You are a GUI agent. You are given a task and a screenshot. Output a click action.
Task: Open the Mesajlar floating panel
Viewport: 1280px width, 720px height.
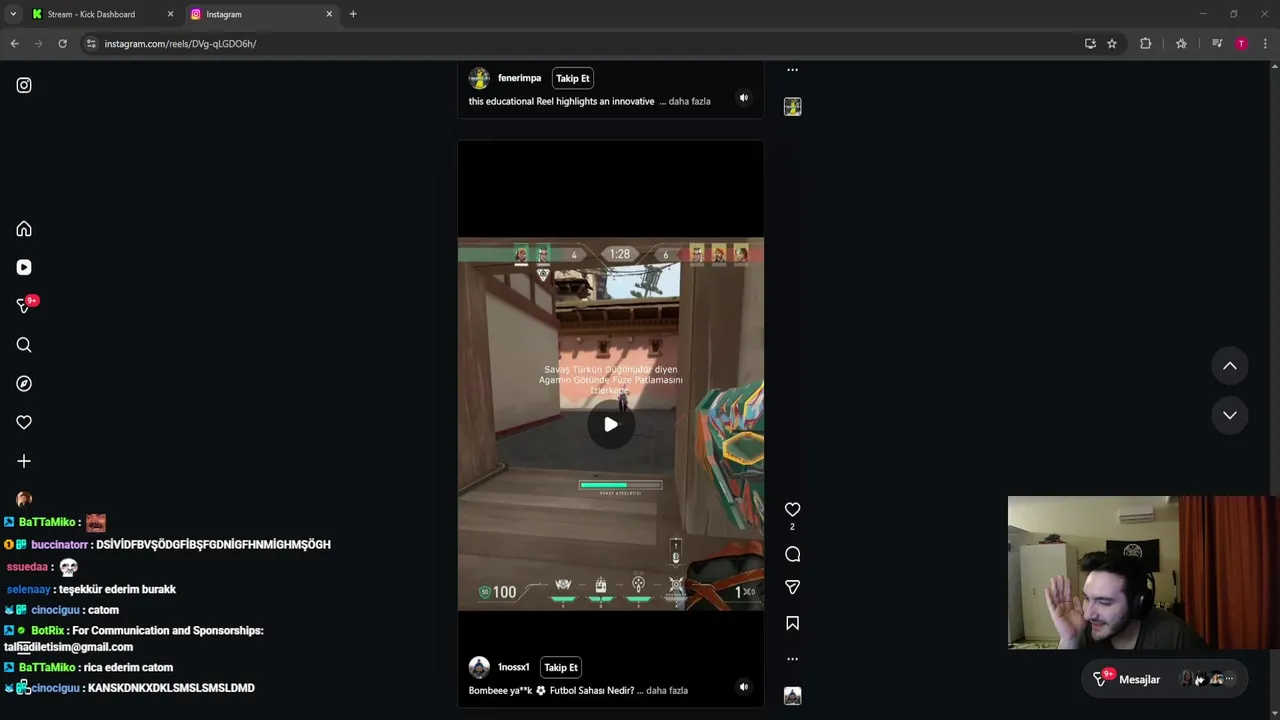1166,679
